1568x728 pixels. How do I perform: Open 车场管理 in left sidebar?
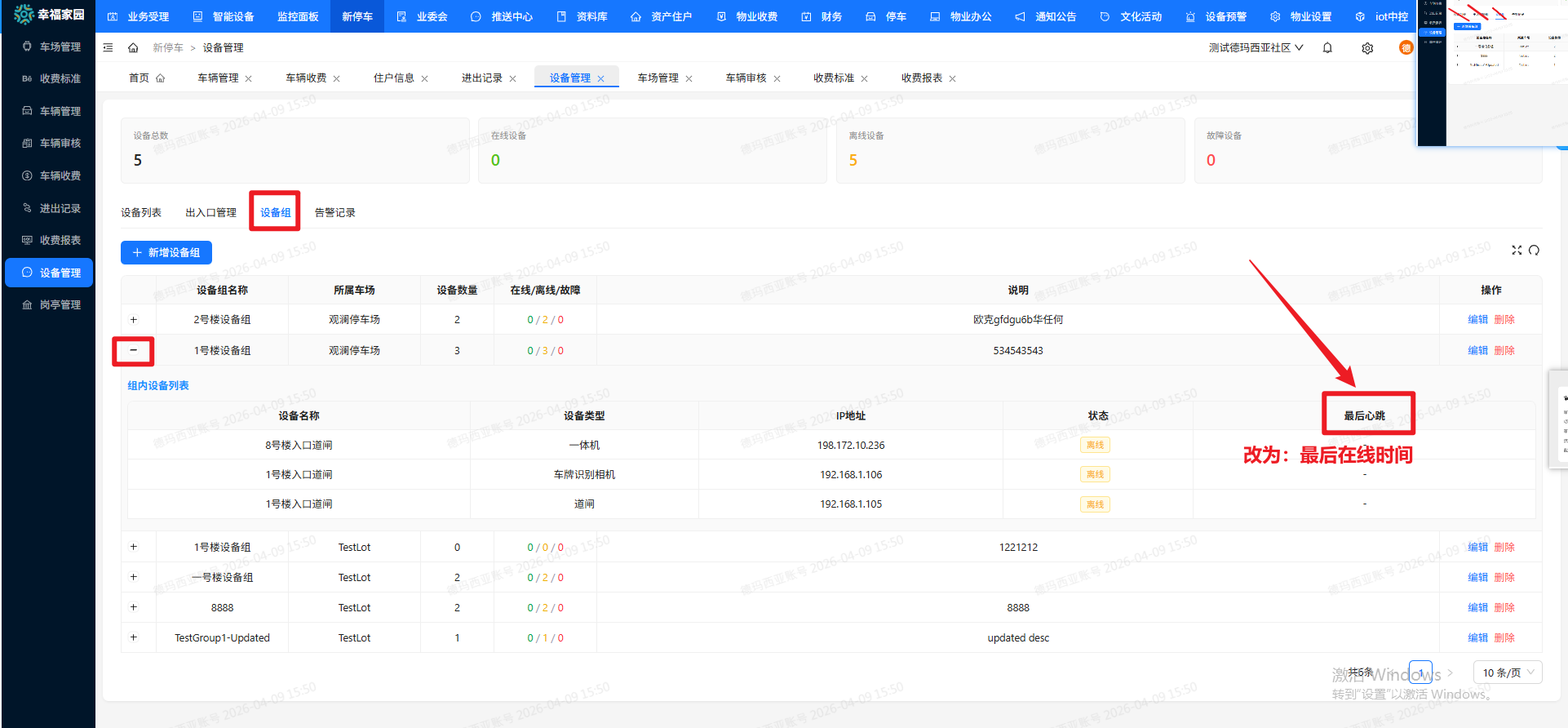click(60, 47)
